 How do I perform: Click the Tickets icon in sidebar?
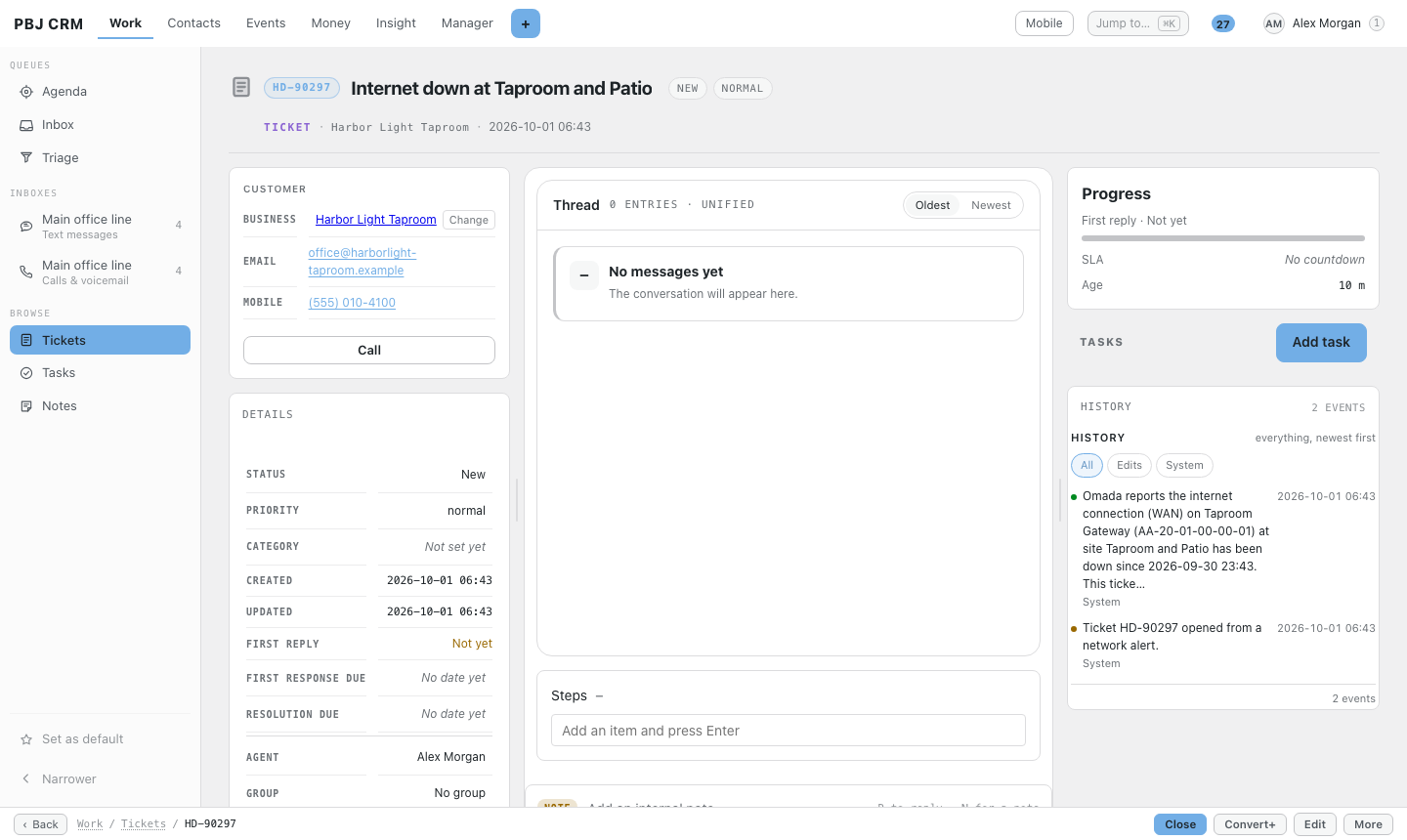[26, 340]
